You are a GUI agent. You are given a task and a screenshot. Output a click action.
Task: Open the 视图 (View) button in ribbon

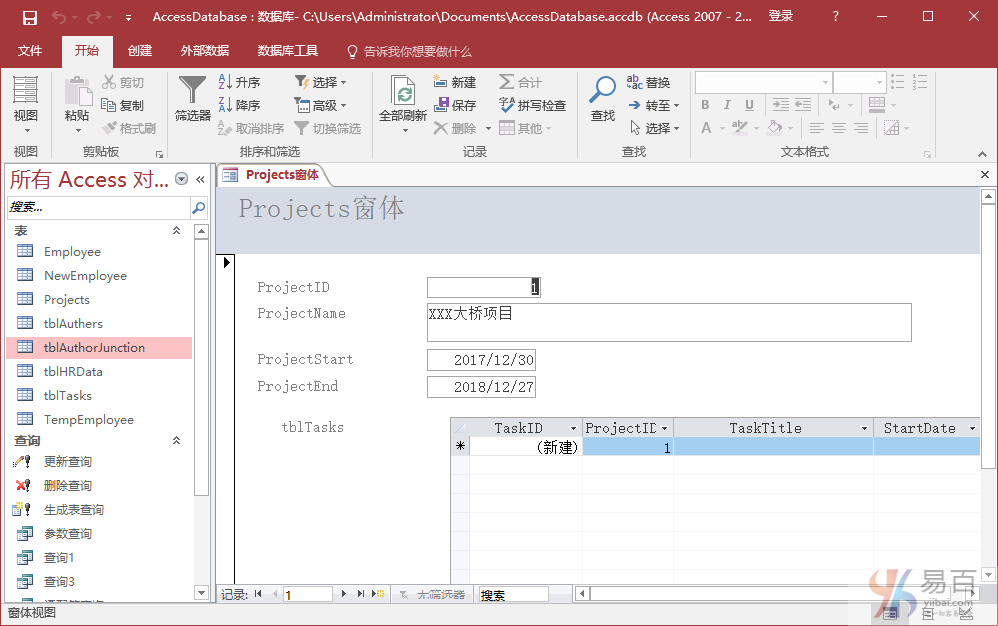click(x=26, y=102)
